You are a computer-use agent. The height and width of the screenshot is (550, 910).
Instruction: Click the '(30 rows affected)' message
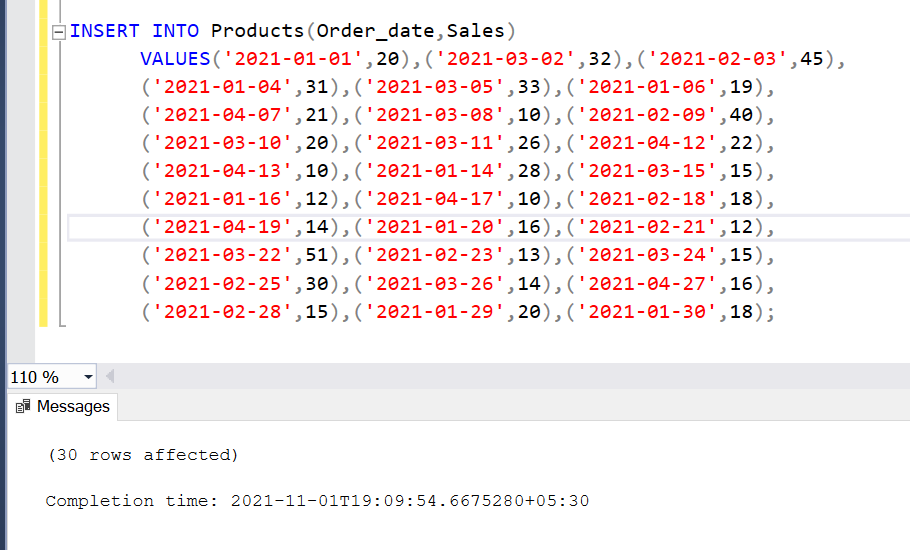(143, 455)
